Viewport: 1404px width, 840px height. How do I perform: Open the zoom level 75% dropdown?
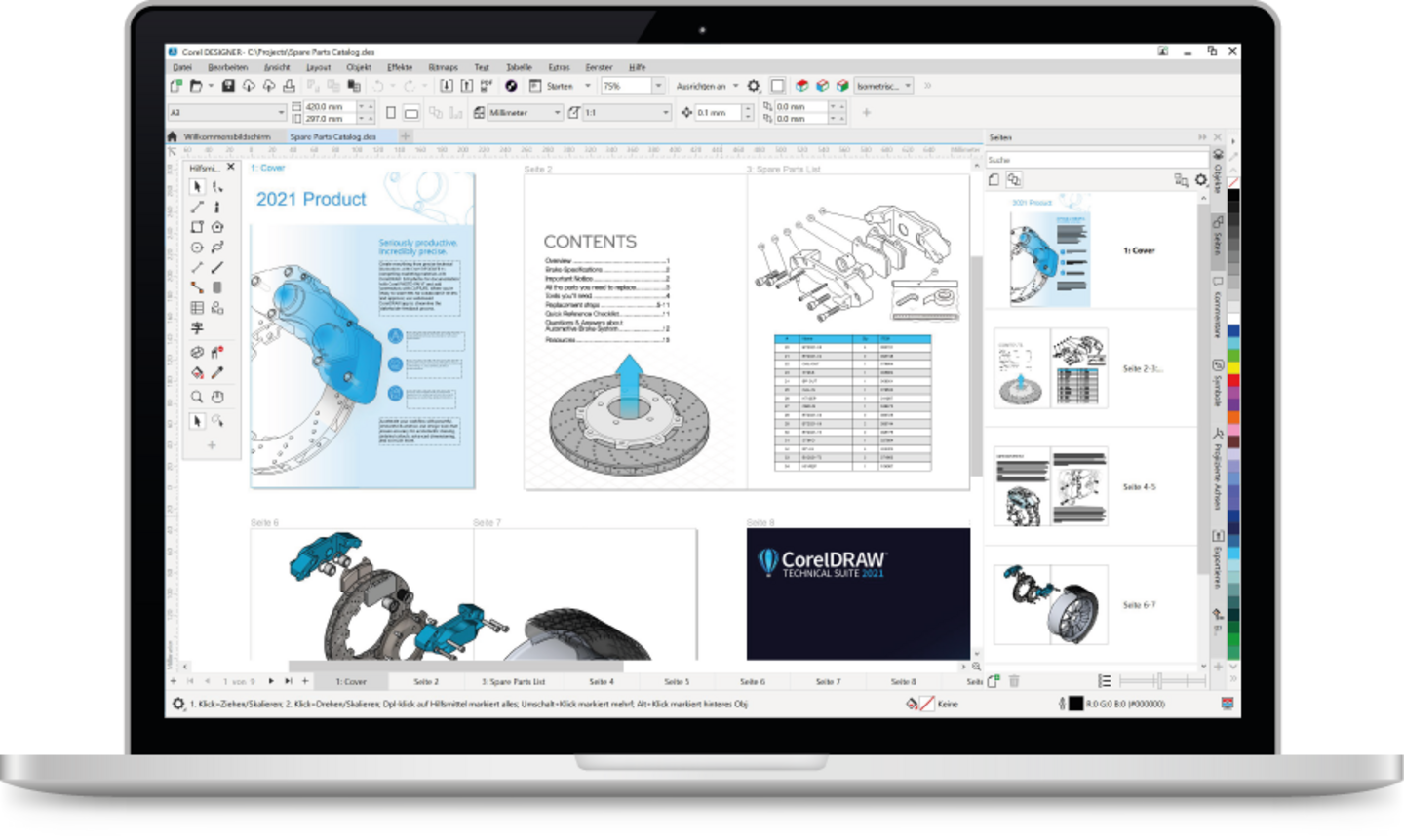(x=658, y=86)
